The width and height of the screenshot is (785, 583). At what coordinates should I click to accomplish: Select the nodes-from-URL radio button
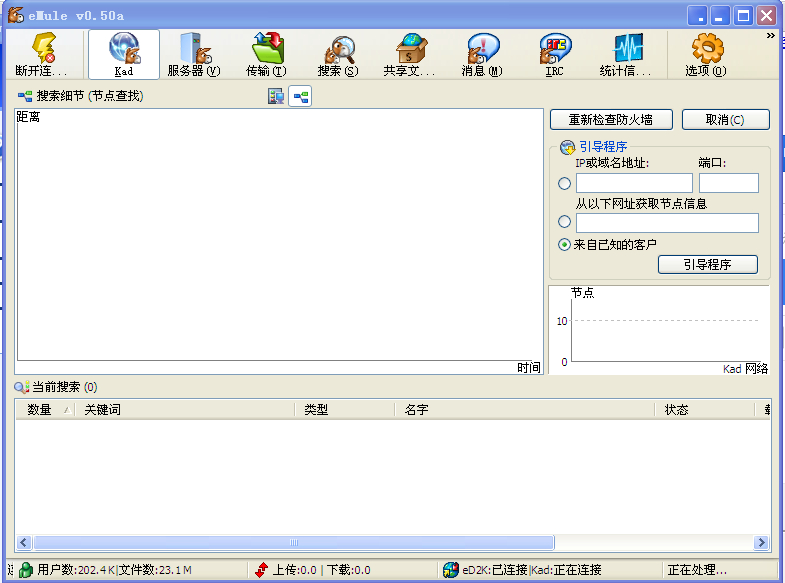click(x=564, y=221)
